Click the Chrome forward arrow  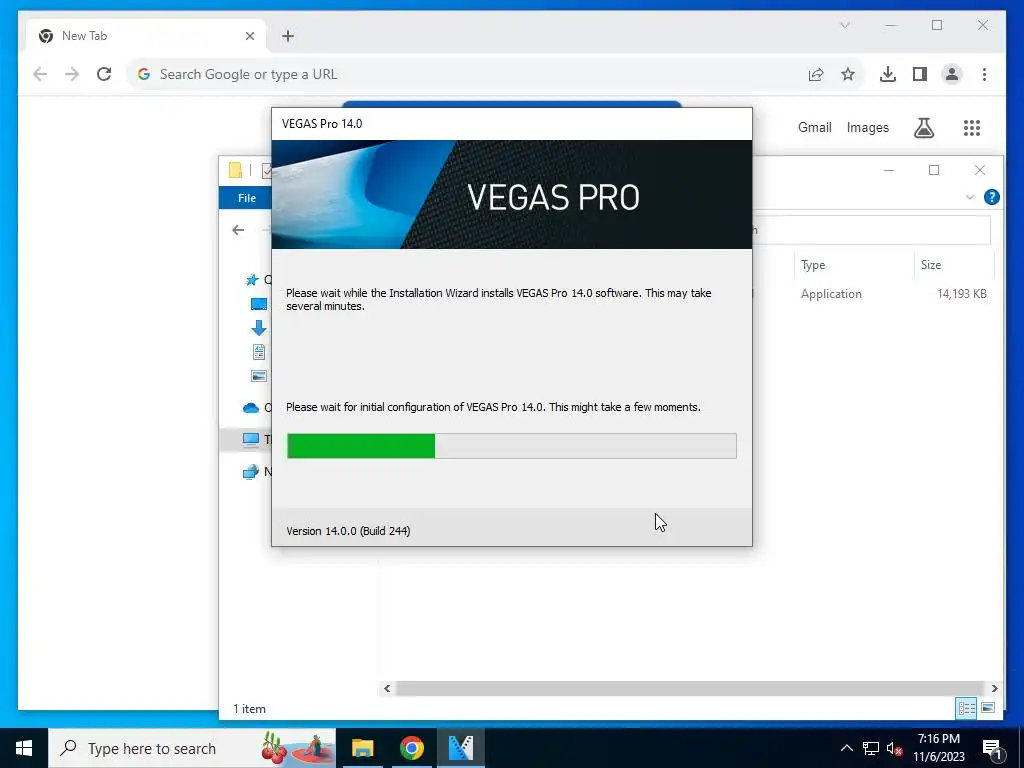pos(72,74)
